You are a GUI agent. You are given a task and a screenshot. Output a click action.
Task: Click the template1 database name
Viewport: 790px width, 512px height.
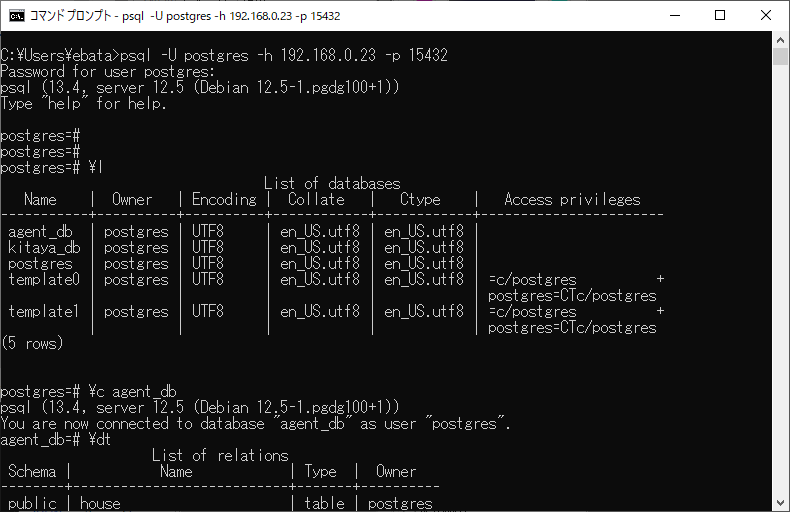tap(43, 311)
